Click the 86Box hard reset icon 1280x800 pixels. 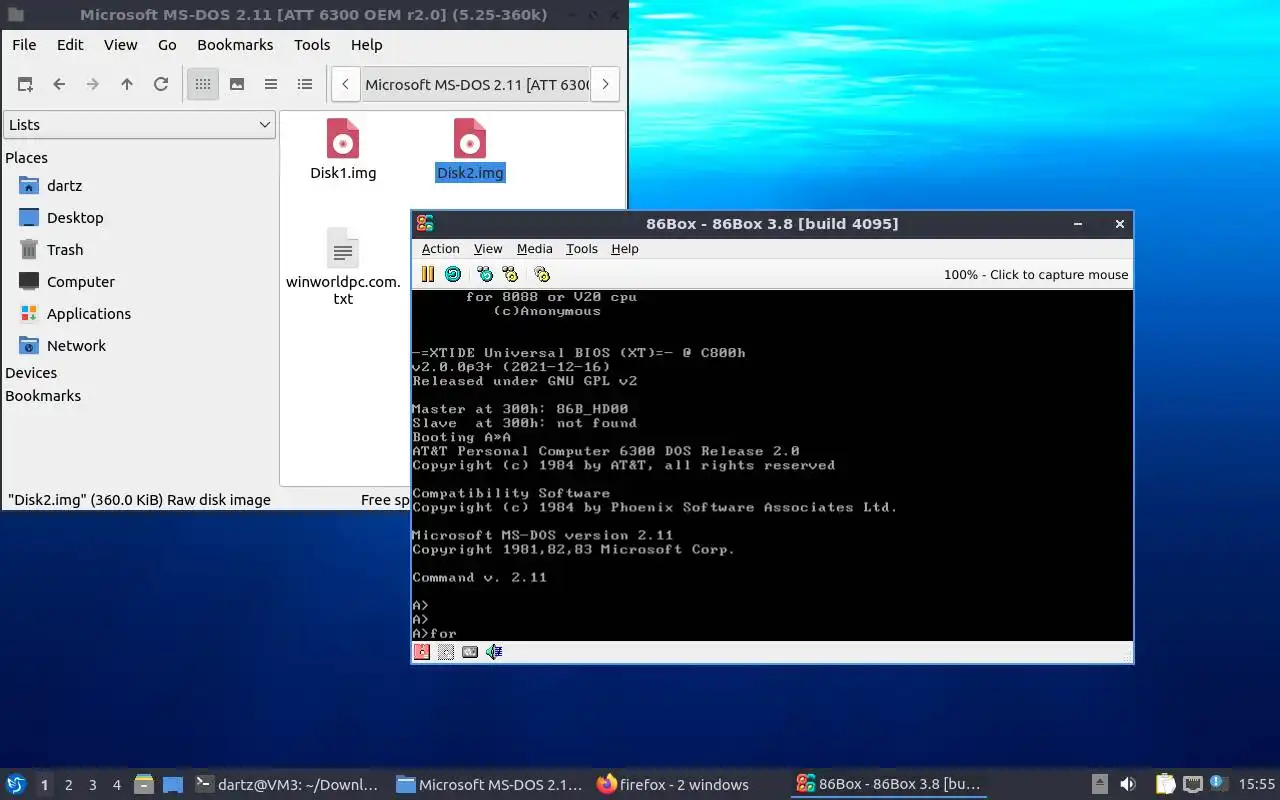[453, 274]
